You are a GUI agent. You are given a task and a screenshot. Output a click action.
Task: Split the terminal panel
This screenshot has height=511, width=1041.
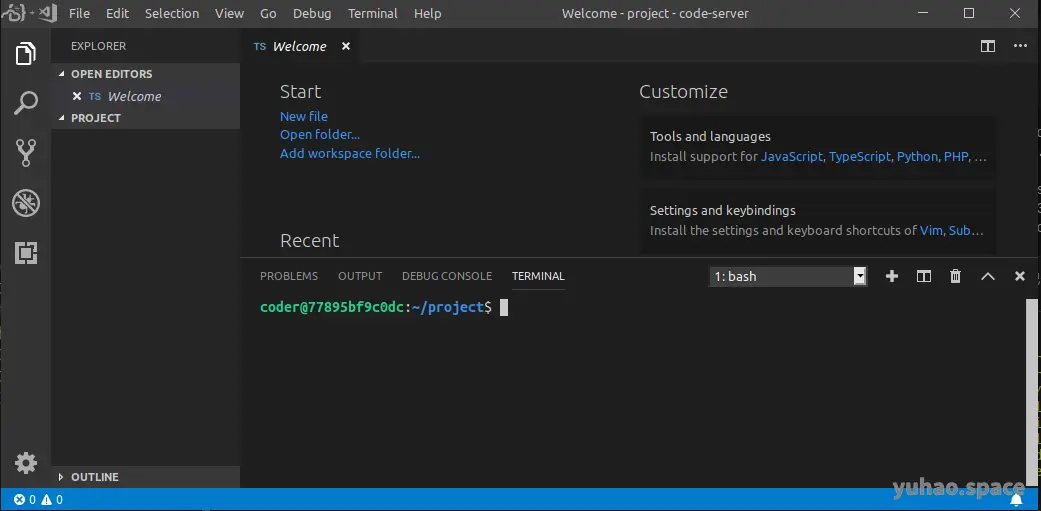coord(924,276)
